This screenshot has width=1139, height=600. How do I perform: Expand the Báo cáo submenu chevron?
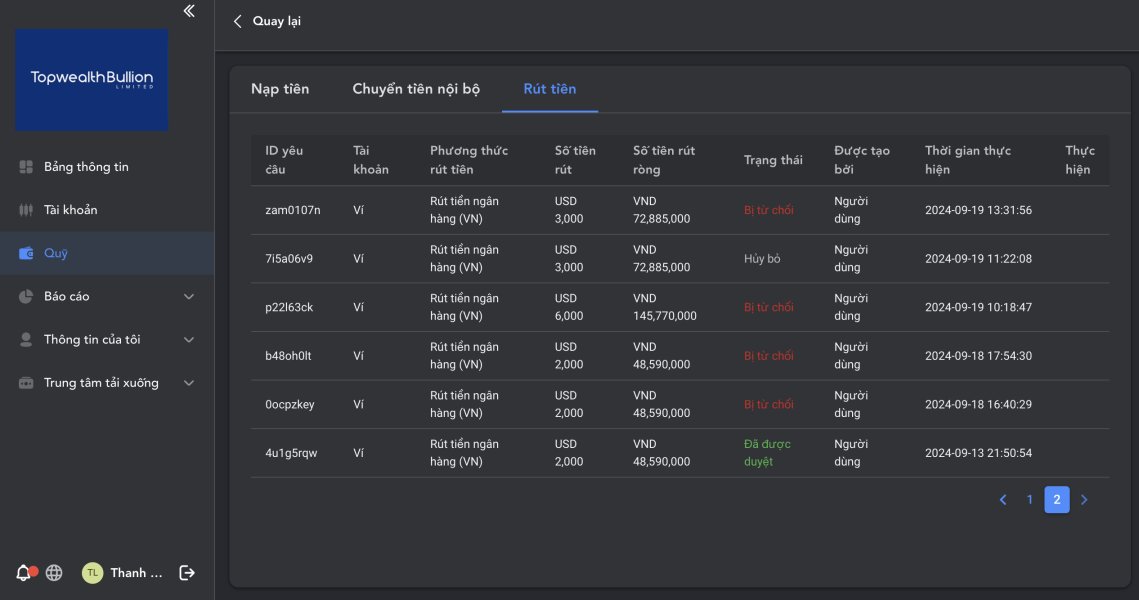click(x=189, y=297)
